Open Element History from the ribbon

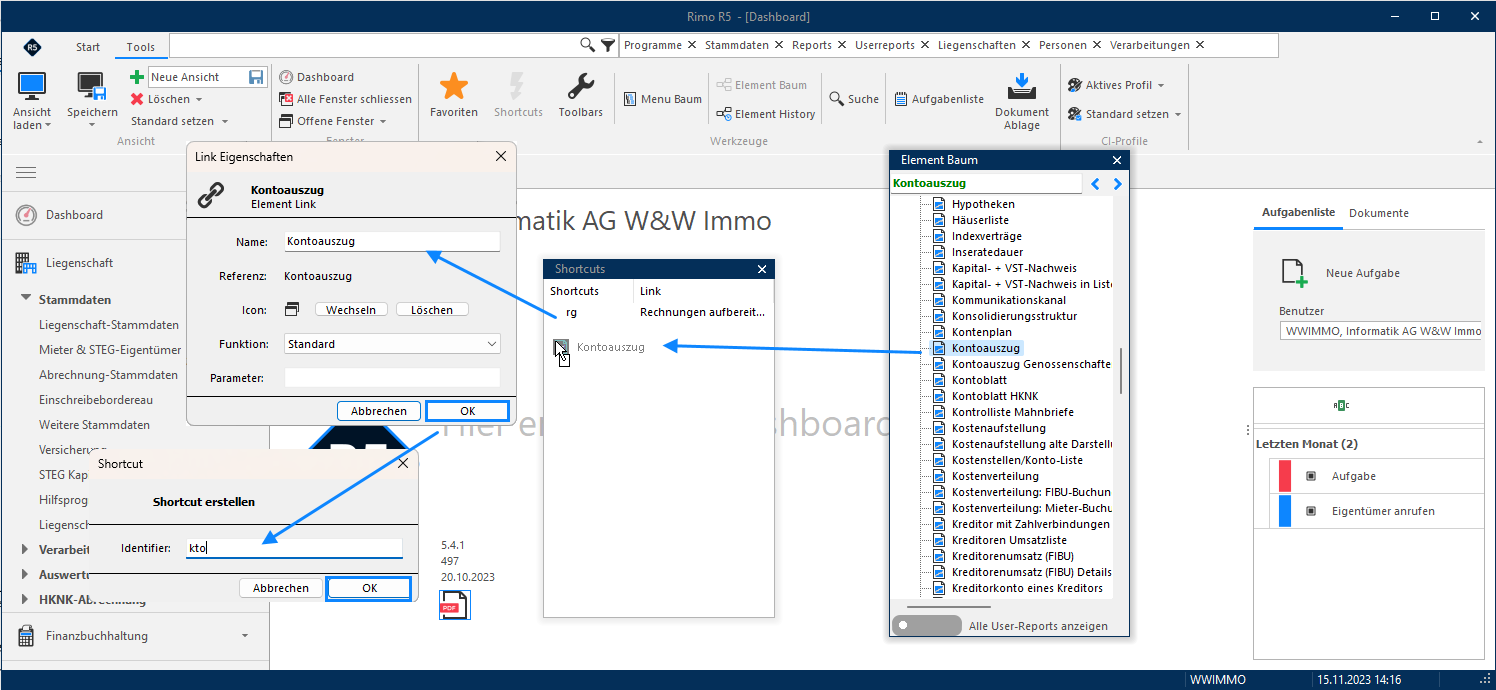coord(765,114)
